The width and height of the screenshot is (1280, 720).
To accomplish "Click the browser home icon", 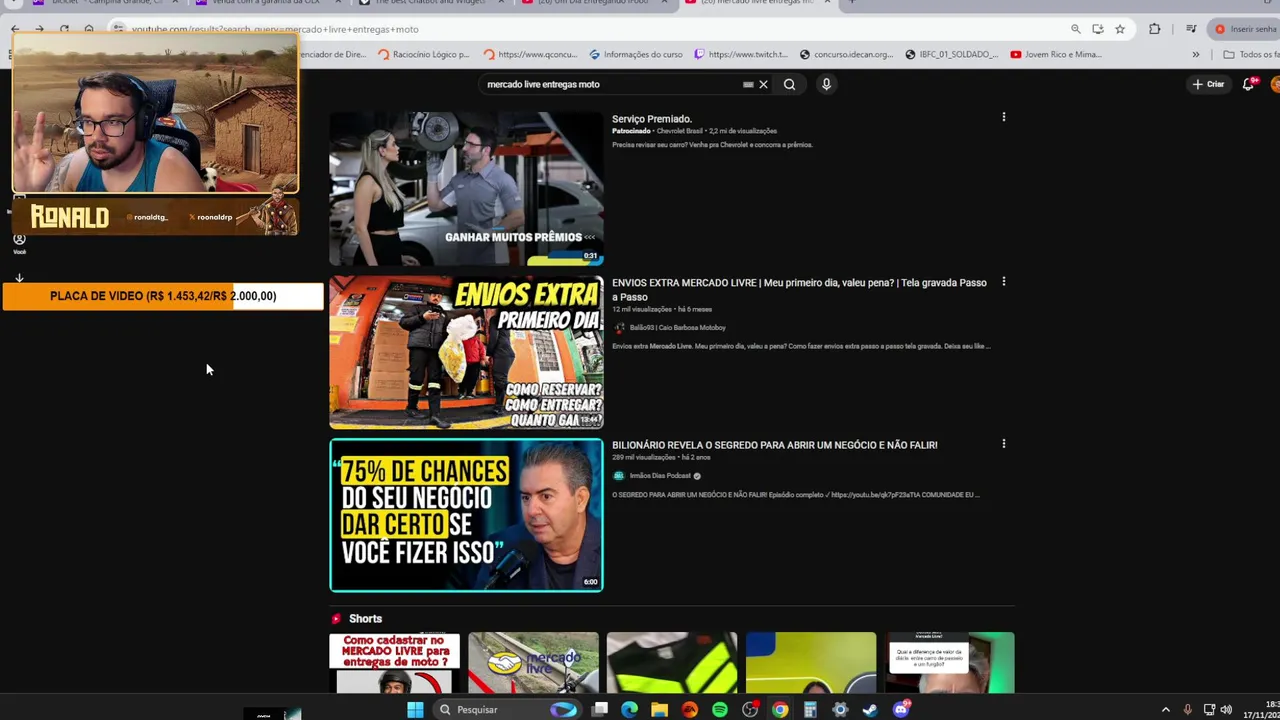I will coord(89,29).
